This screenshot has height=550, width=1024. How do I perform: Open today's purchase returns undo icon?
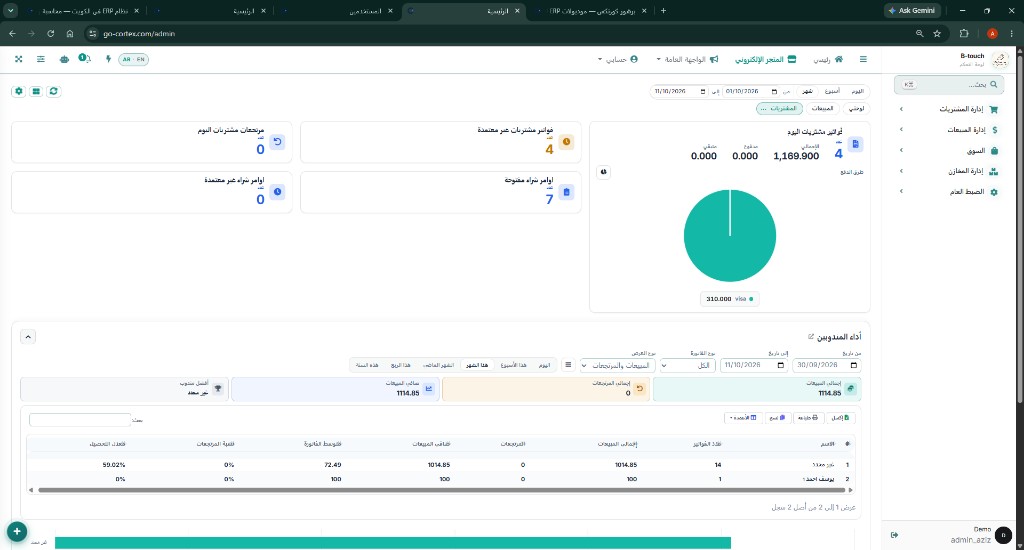278,142
